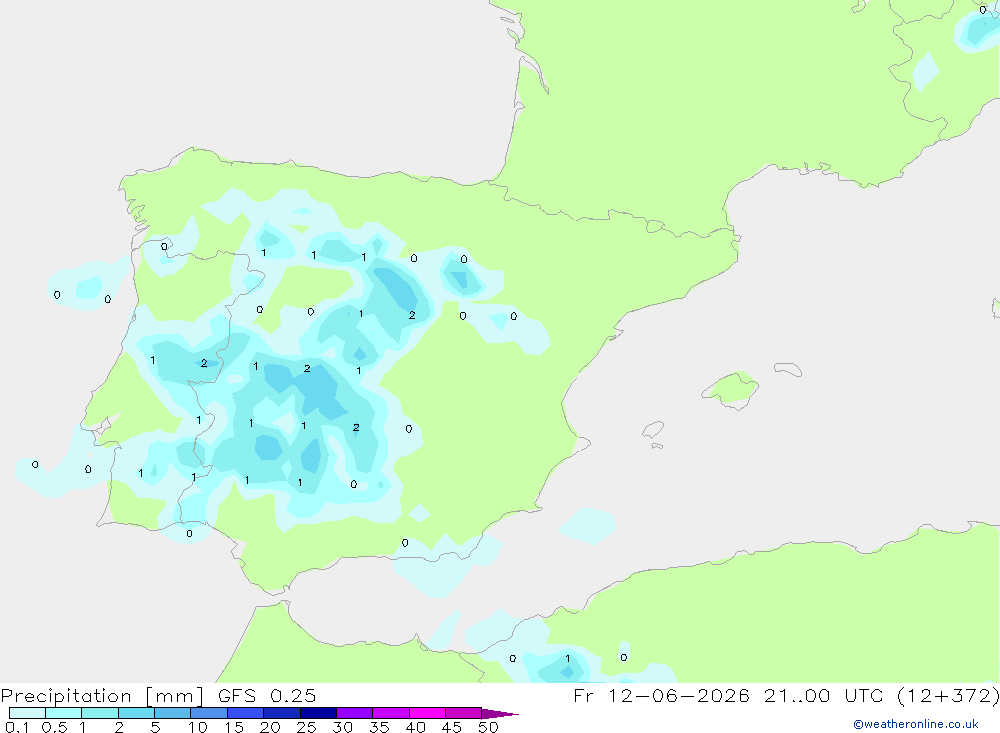Click the 'GFS 0.25' model label
Image resolution: width=1000 pixels, height=733 pixels.
tap(267, 695)
